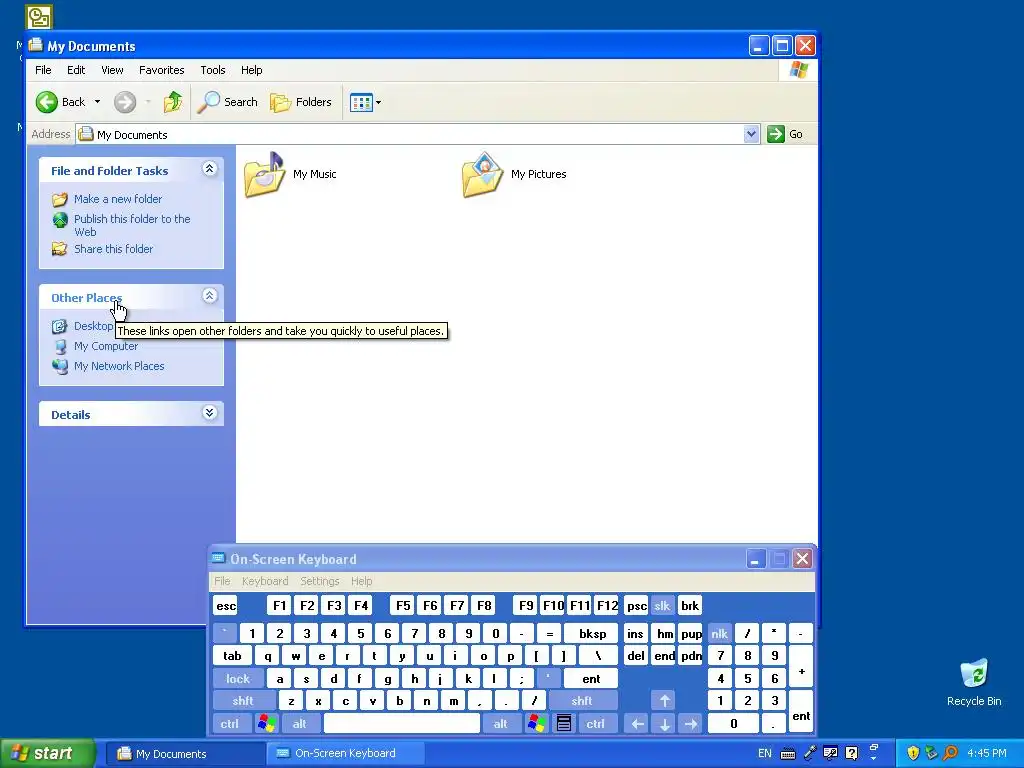Toggle the right ctrl key
The image size is (1024, 768).
pyautogui.click(x=596, y=724)
